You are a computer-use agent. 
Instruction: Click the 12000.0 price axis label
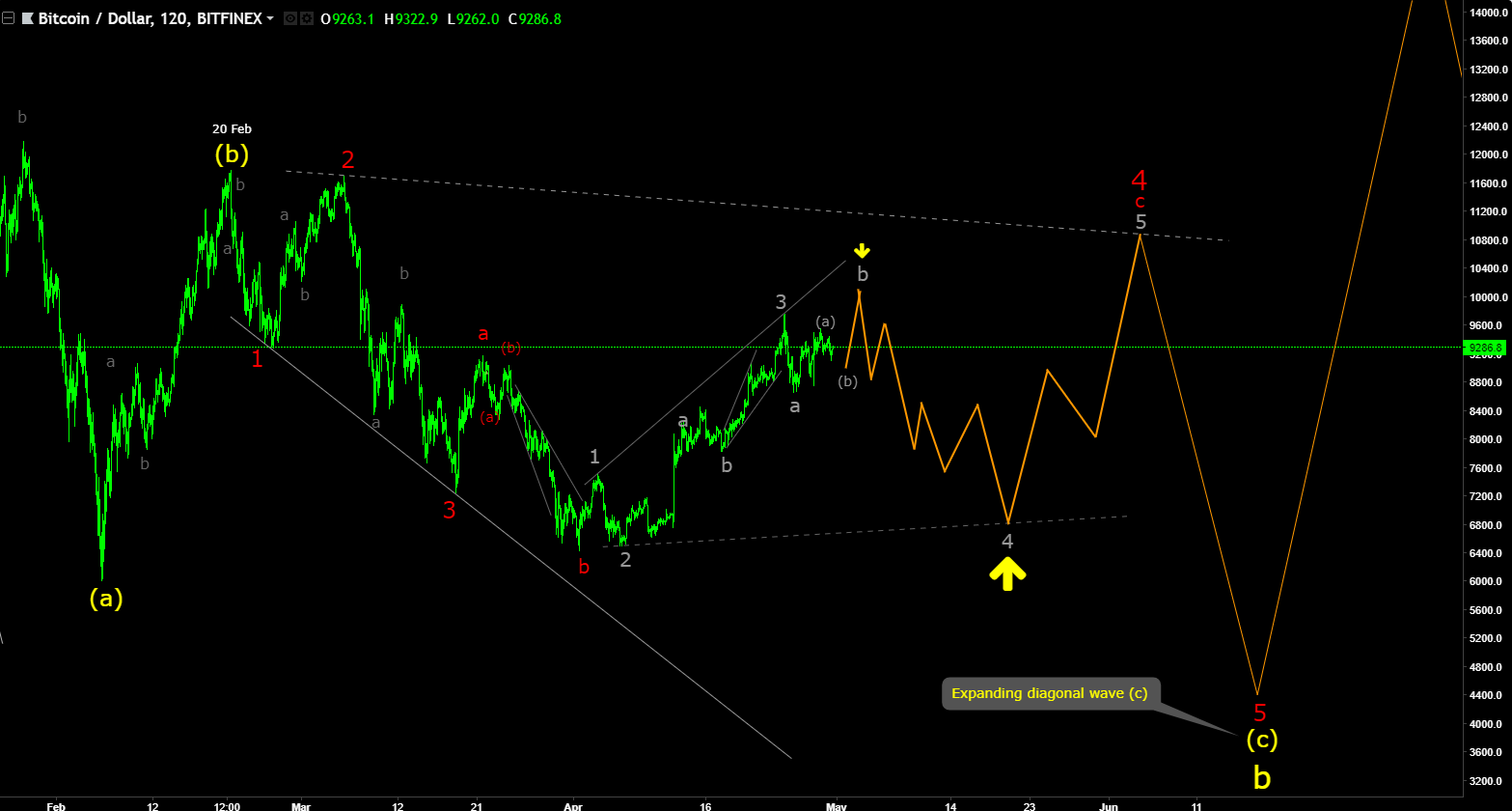(x=1487, y=154)
